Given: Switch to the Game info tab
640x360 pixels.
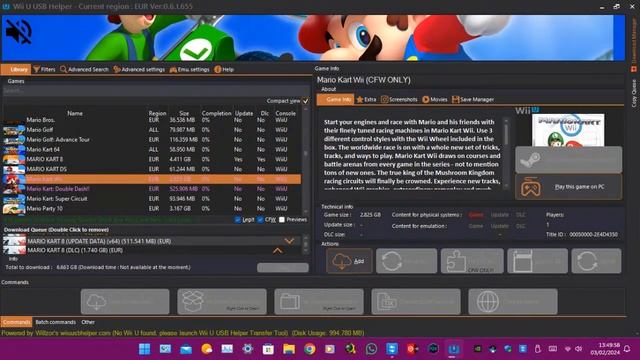Looking at the screenshot, I should pyautogui.click(x=335, y=100).
